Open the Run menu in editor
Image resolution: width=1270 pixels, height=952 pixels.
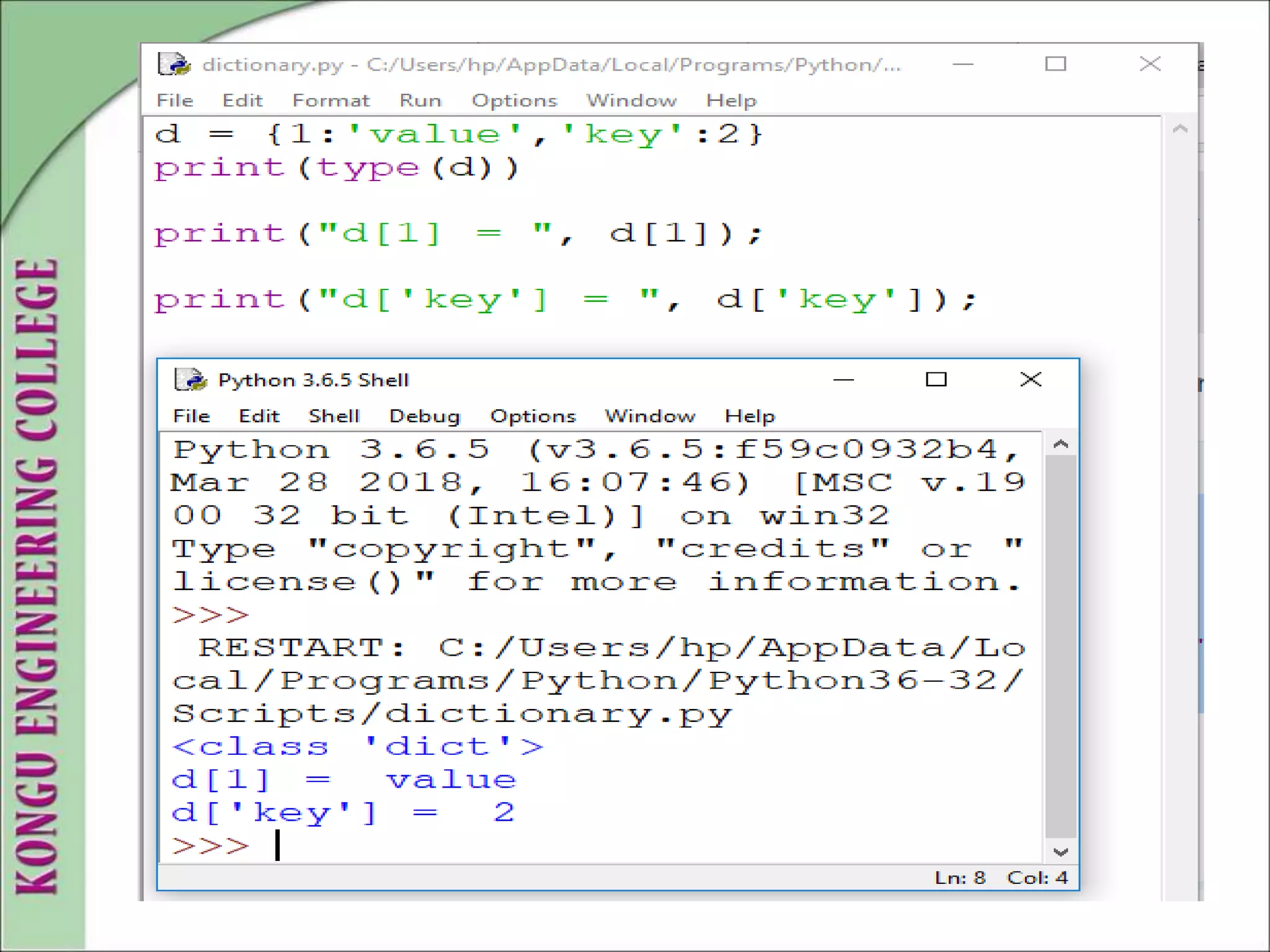pos(420,100)
